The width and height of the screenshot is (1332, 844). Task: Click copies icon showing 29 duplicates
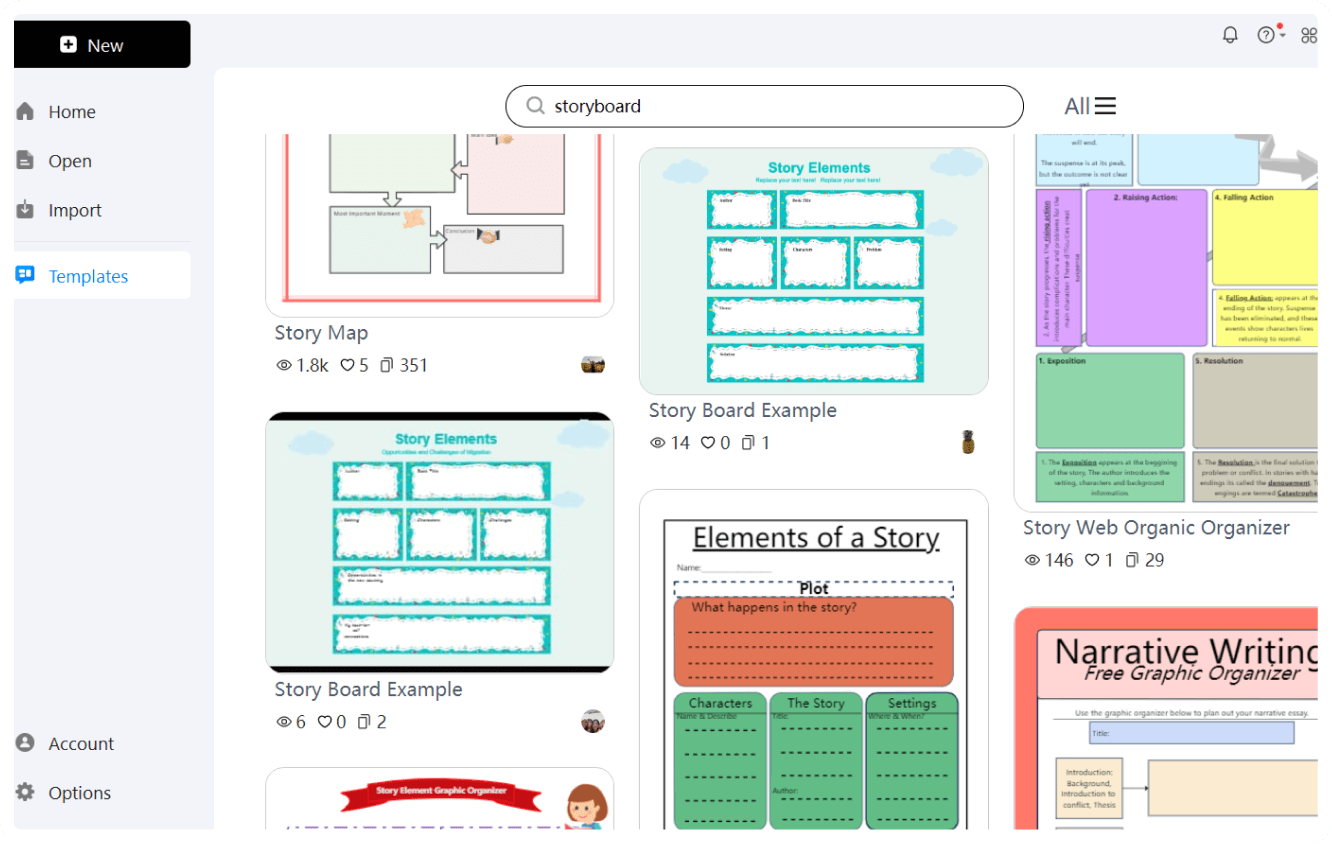pos(1132,560)
